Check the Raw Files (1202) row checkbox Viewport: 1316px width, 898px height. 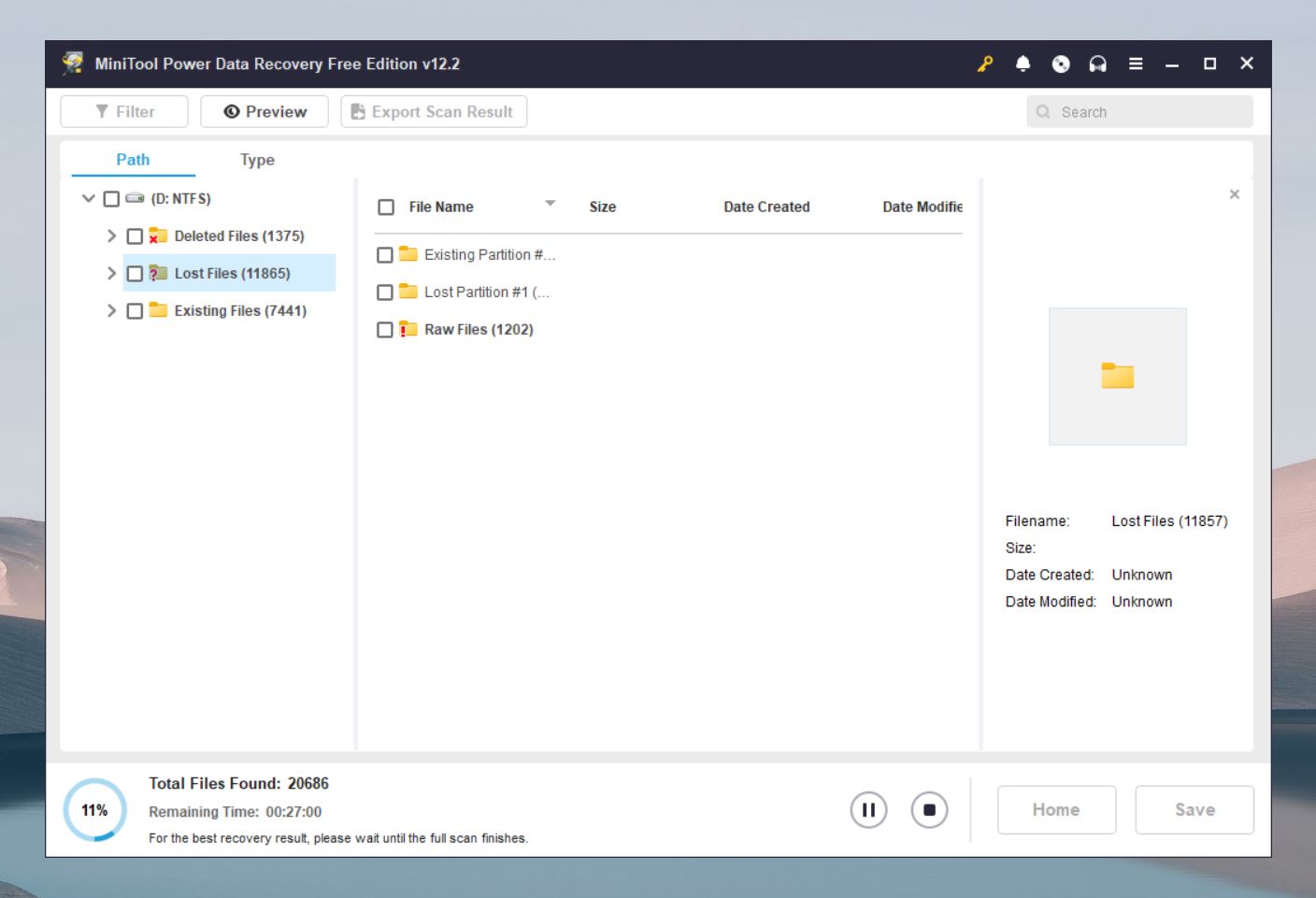(x=384, y=330)
